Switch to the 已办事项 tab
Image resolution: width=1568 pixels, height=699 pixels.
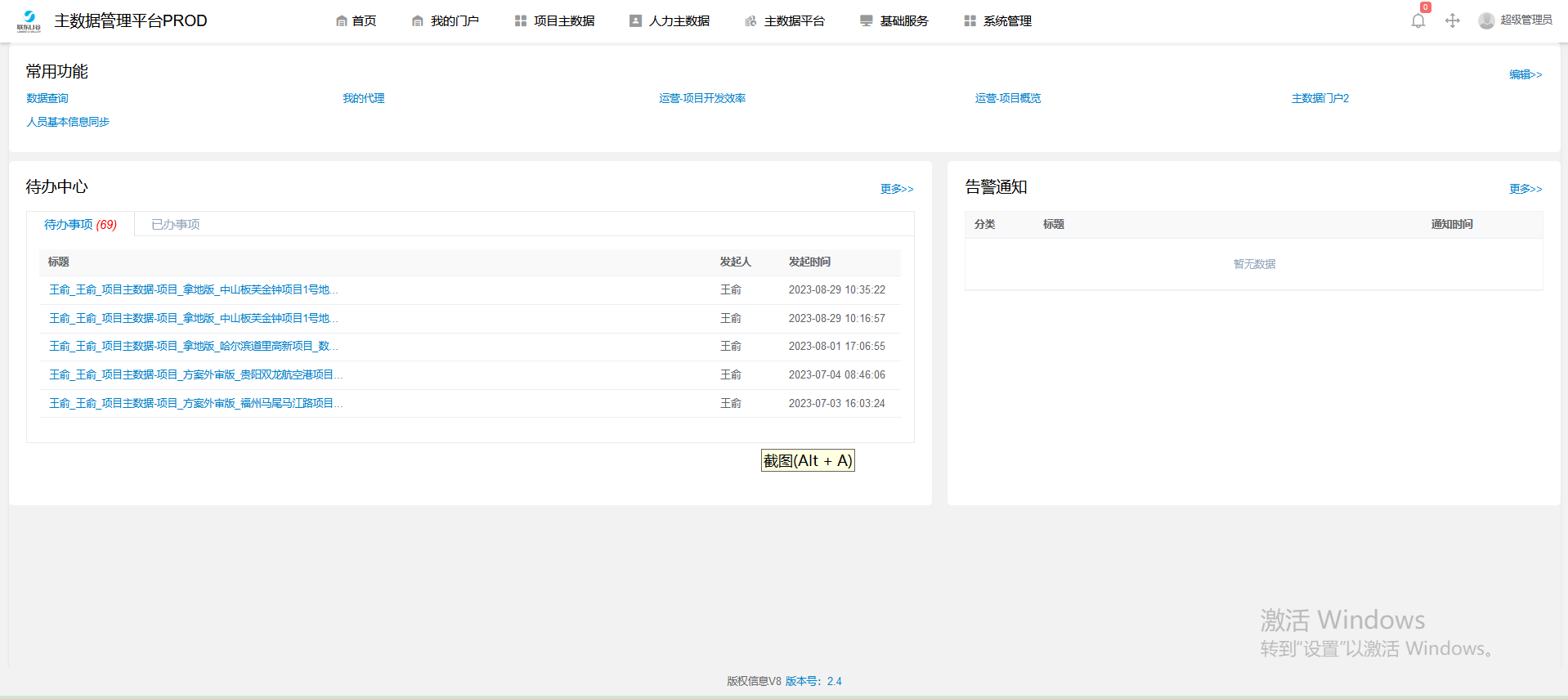[176, 225]
